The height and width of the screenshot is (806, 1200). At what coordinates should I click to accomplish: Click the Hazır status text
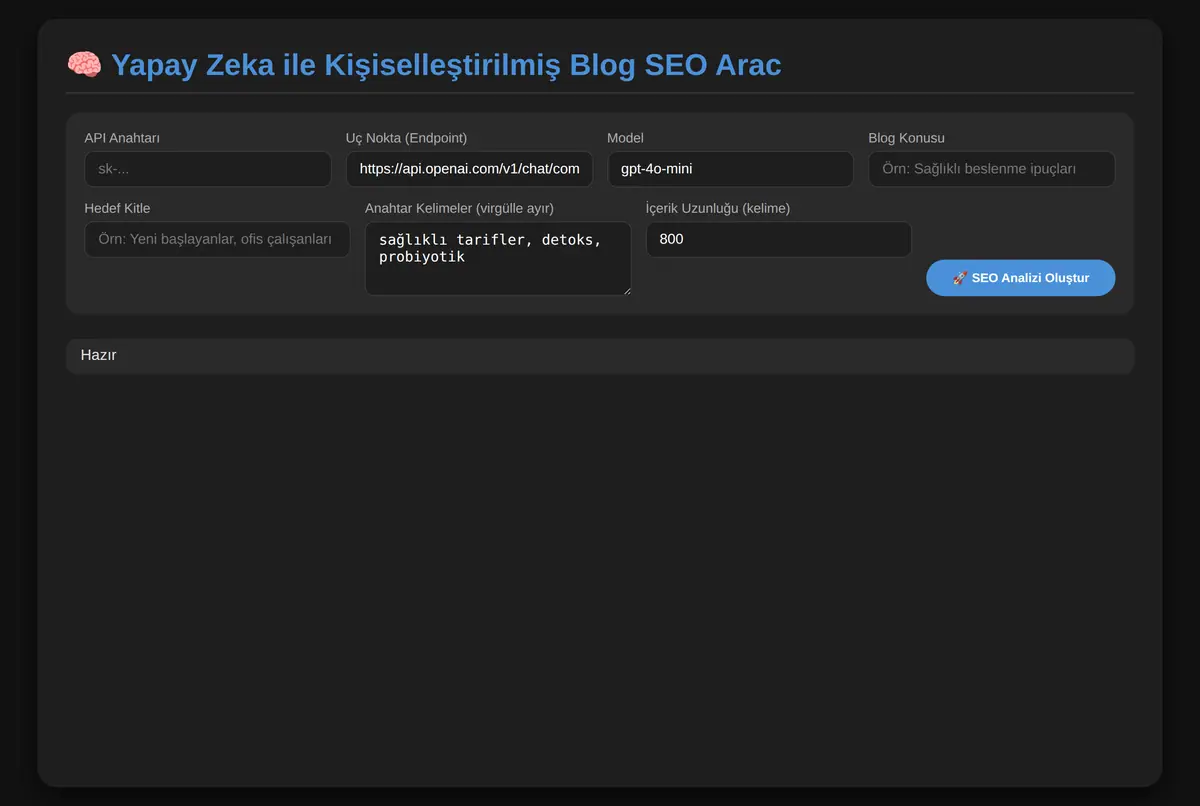pyautogui.click(x=98, y=355)
